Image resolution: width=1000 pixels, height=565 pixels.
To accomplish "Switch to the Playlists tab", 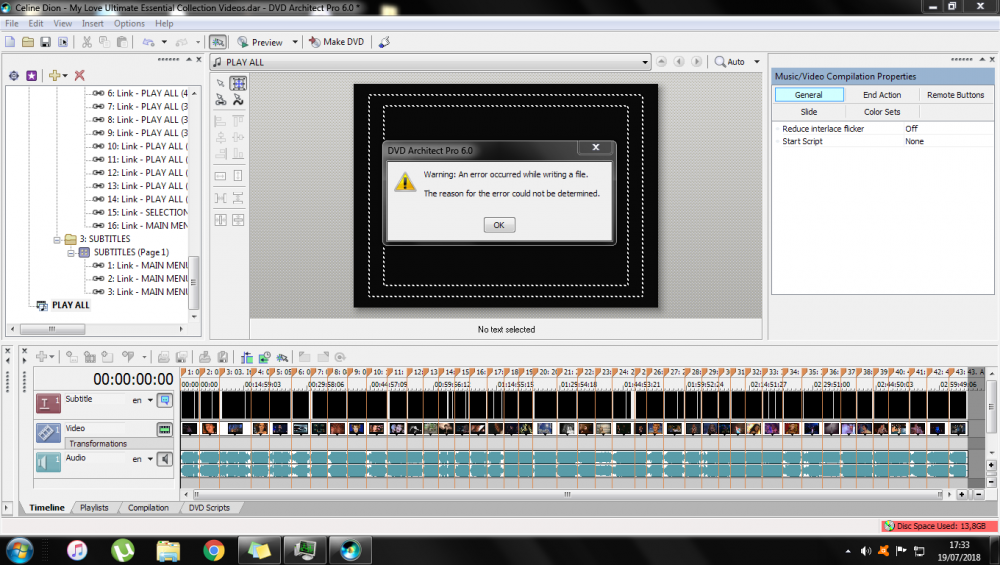I will pyautogui.click(x=94, y=508).
